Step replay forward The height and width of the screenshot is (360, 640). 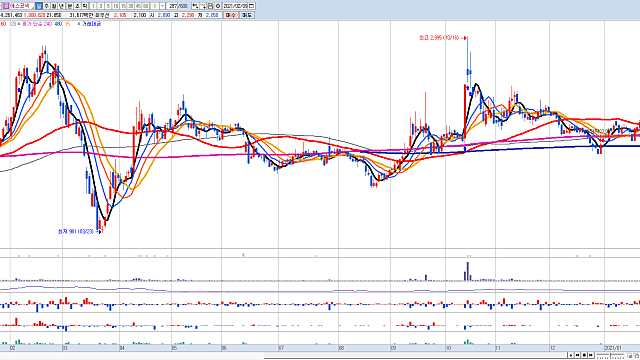tap(591, 356)
